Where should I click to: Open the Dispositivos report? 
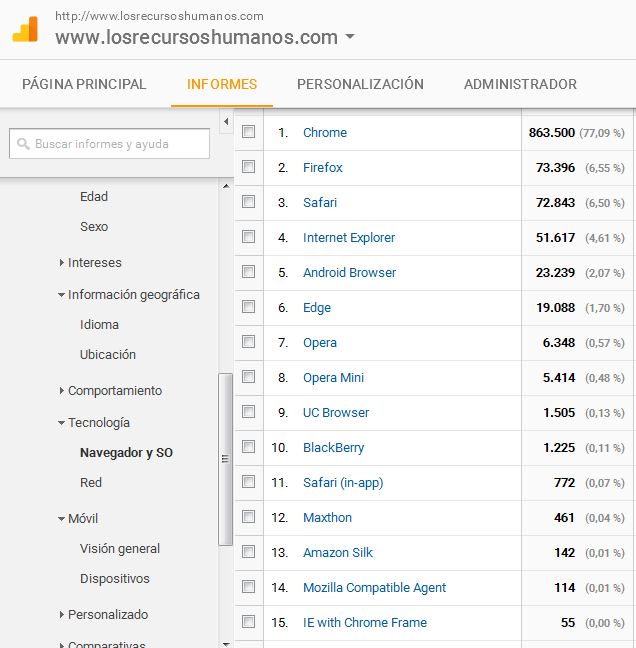[x=115, y=579]
